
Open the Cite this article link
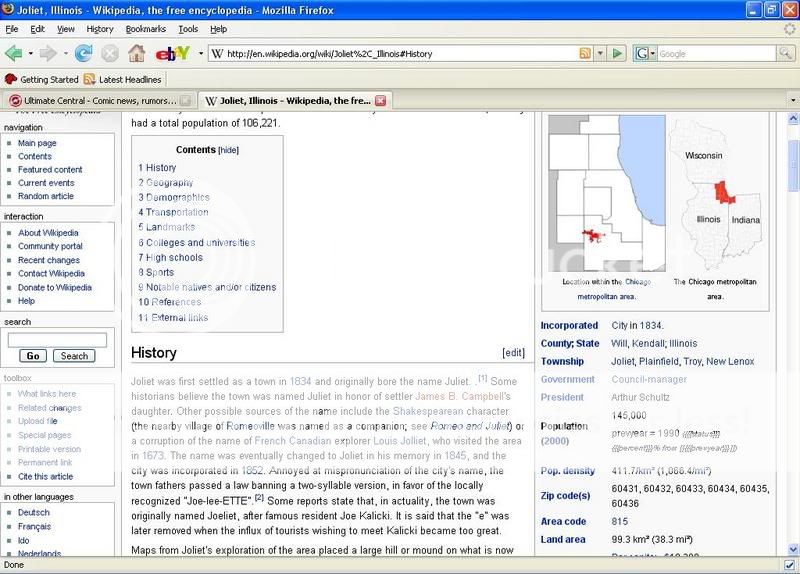click(x=45, y=476)
